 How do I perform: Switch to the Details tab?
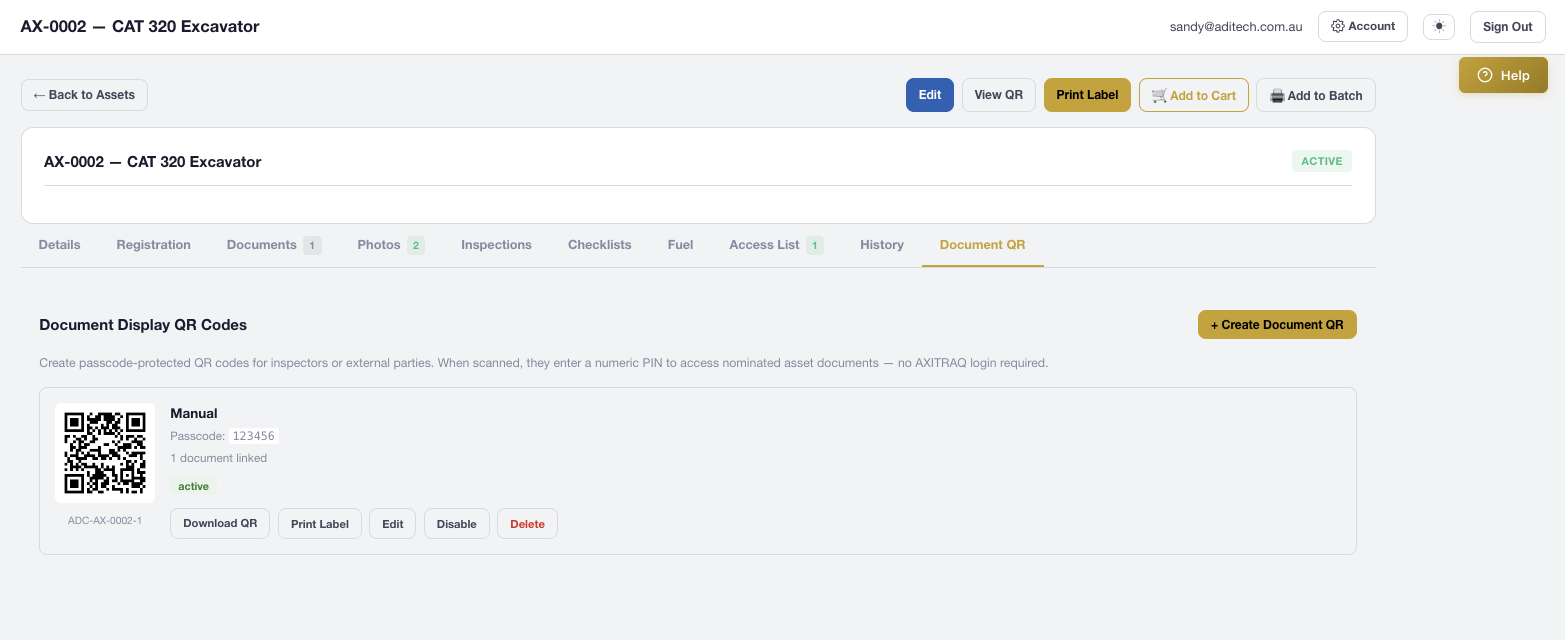click(59, 244)
